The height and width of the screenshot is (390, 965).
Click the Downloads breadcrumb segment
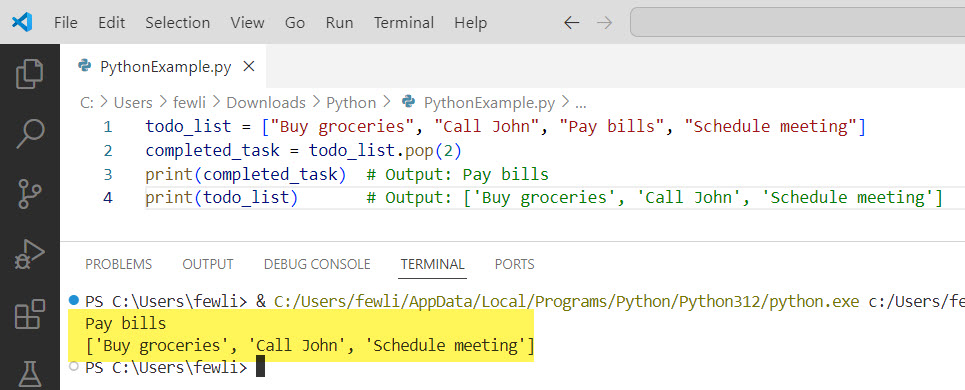266,102
